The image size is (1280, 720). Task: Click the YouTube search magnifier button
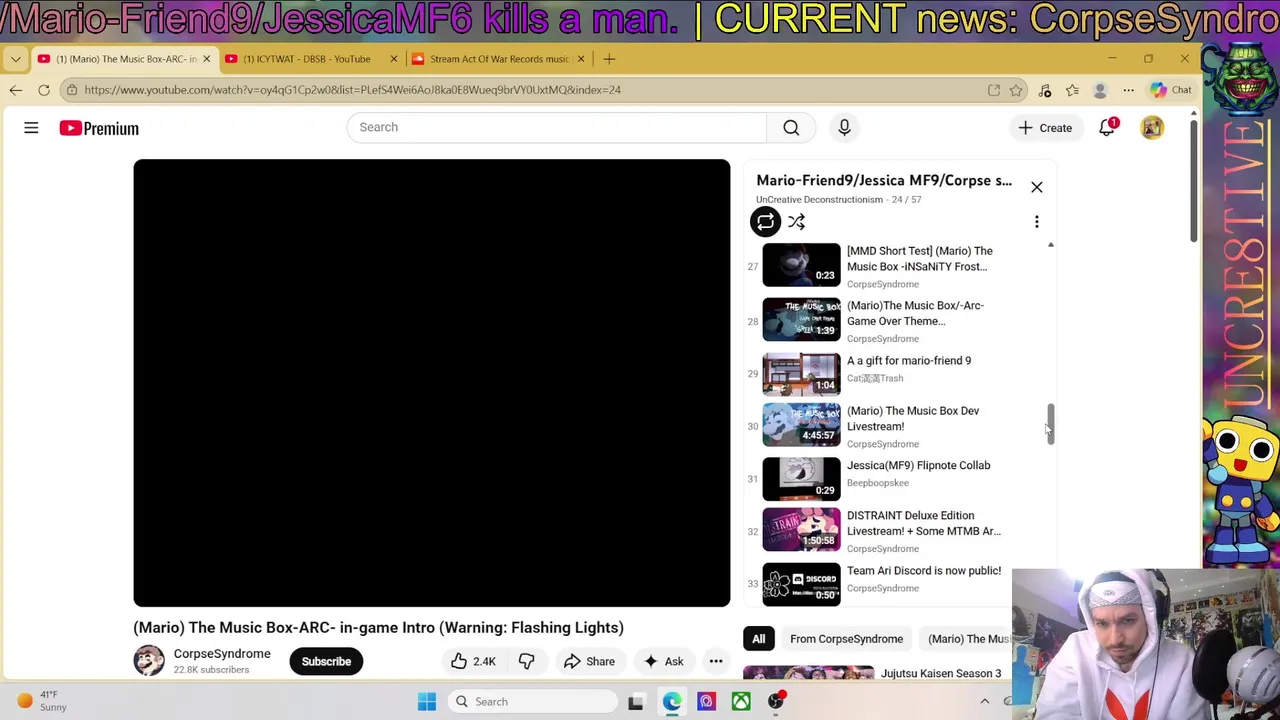click(791, 127)
